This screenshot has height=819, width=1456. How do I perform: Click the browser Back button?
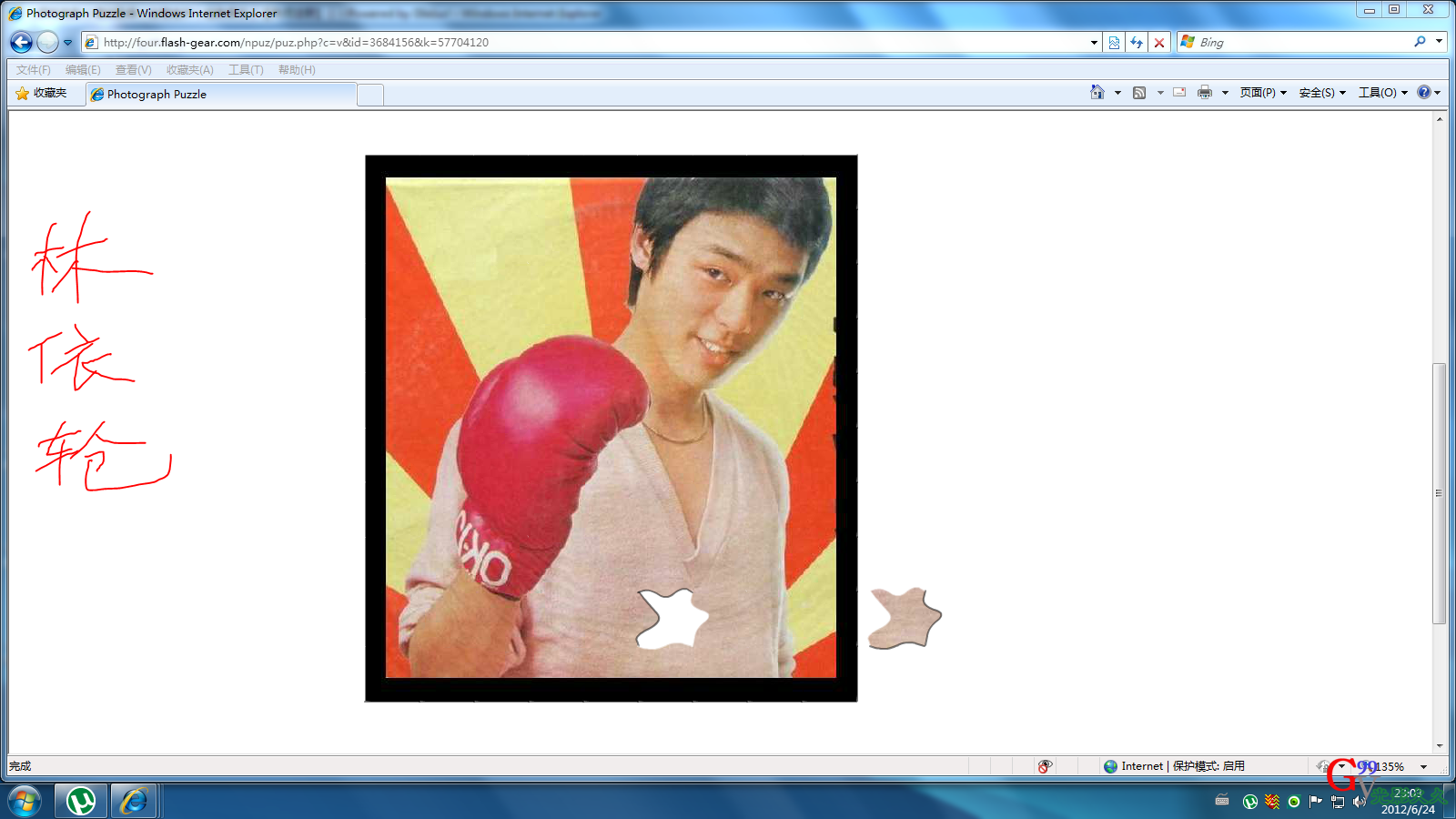point(21,42)
